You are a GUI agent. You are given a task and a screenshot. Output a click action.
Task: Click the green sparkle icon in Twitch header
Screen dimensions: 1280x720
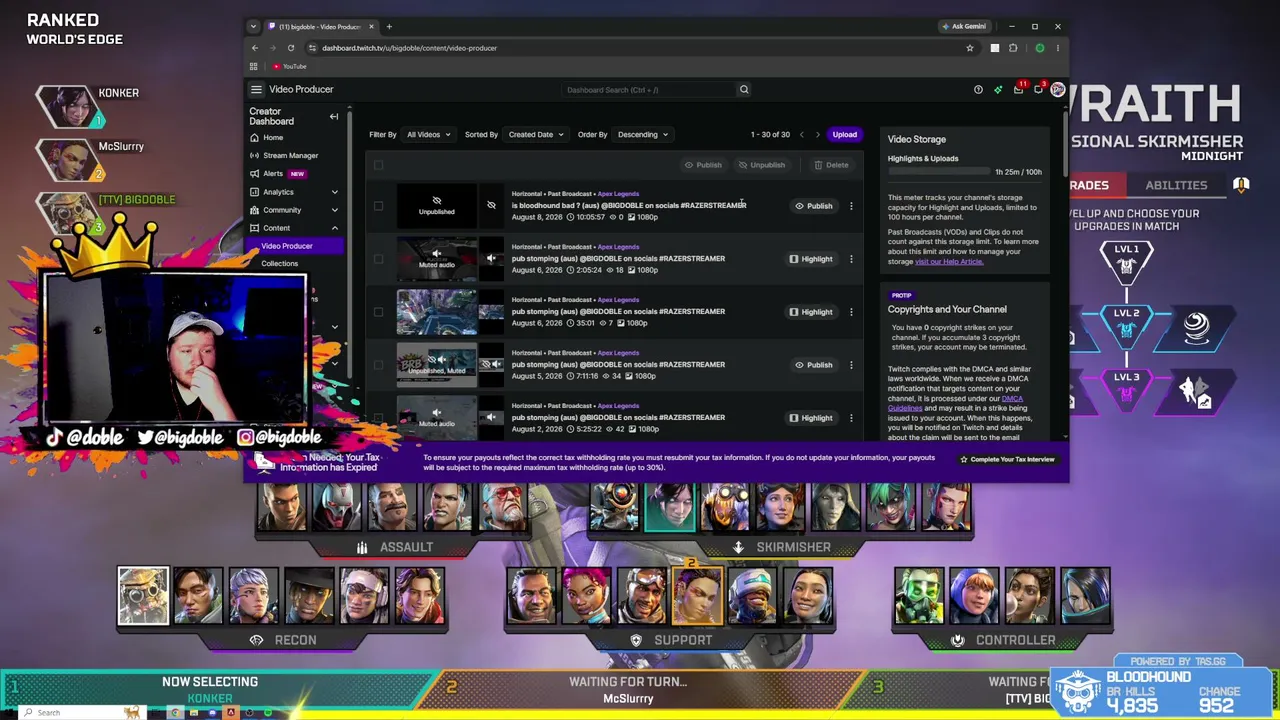click(x=998, y=90)
